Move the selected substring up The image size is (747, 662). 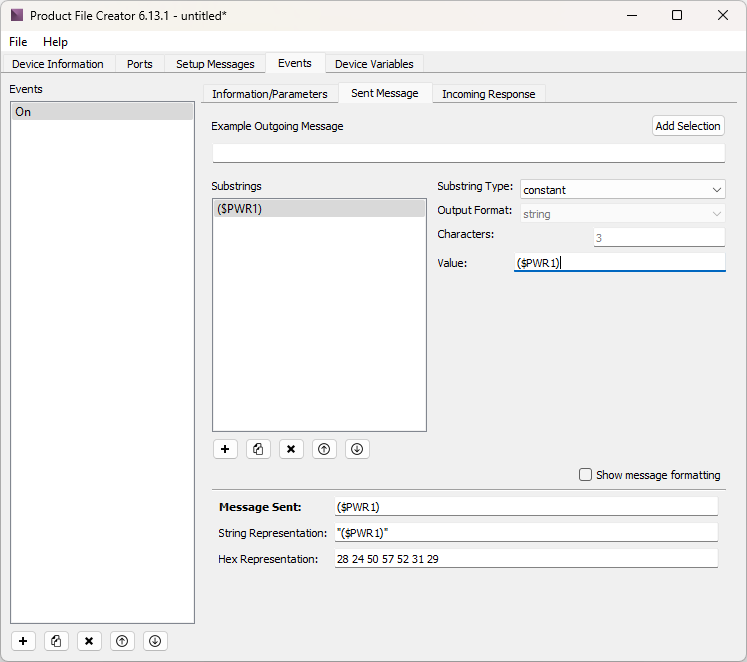[324, 449]
